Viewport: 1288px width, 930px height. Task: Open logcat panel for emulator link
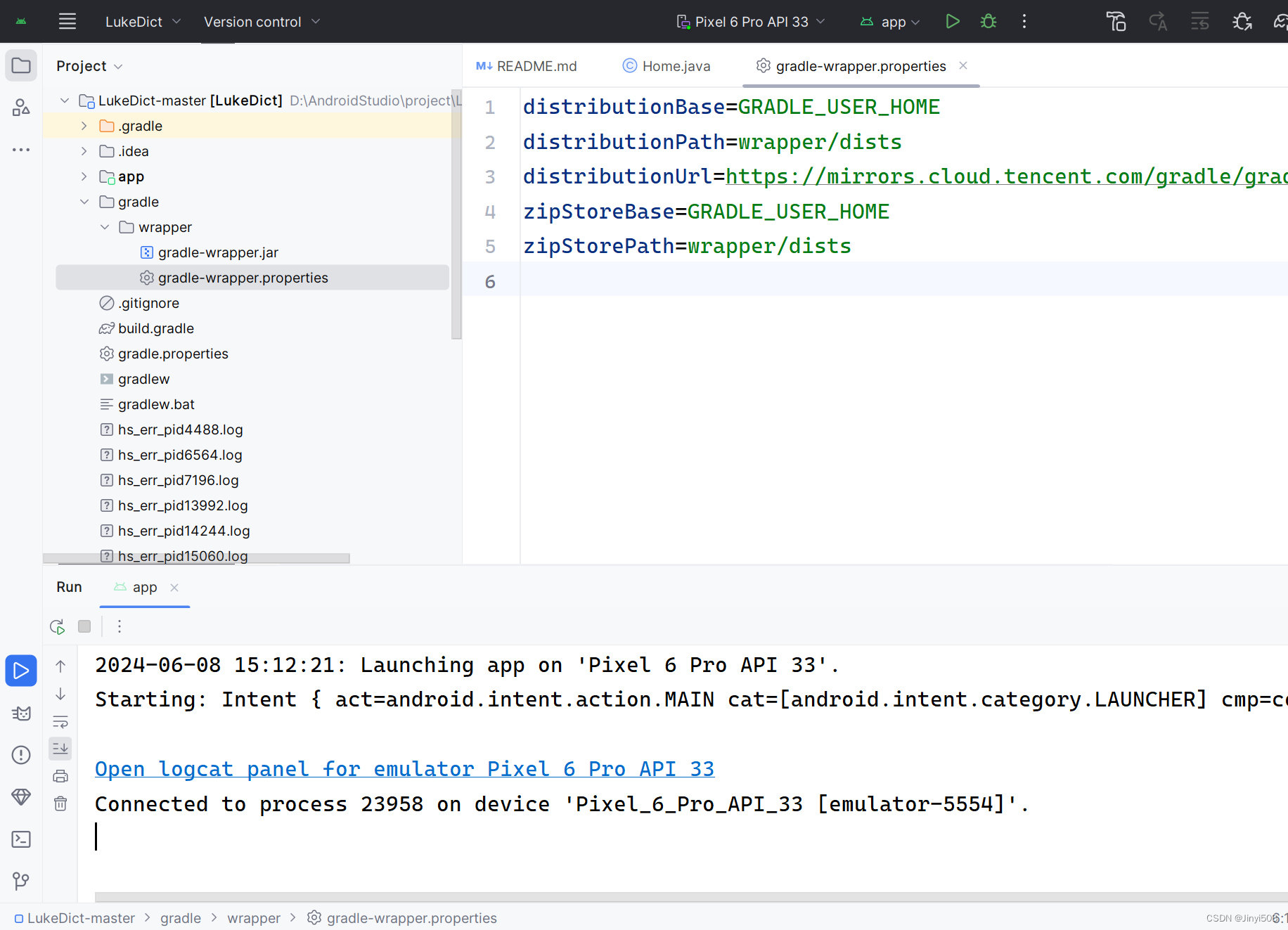click(404, 768)
